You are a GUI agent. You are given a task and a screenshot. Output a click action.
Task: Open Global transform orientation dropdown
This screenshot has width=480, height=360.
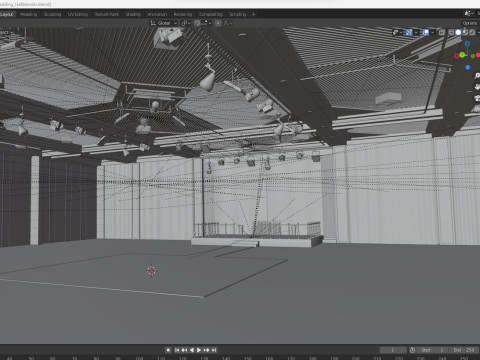click(163, 23)
